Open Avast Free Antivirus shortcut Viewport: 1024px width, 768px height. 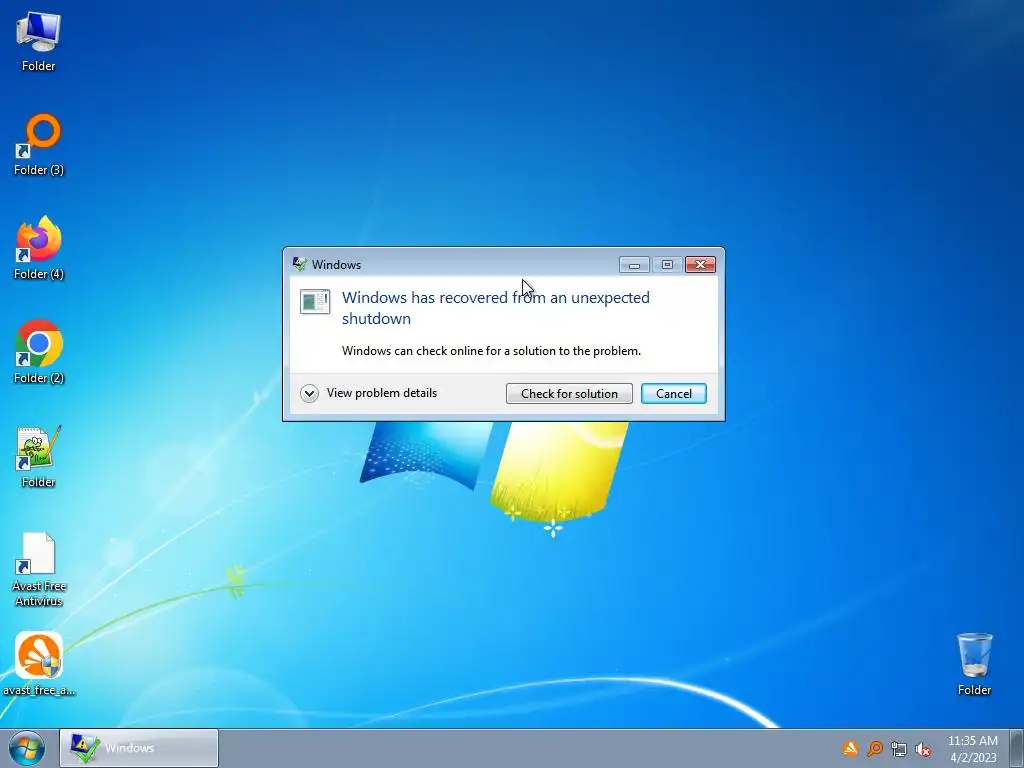39,569
